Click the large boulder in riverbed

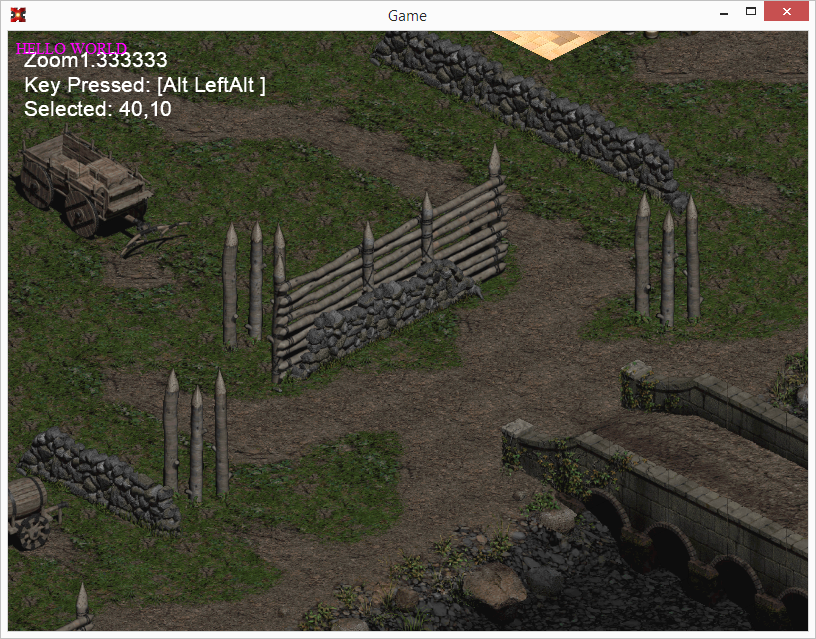(x=494, y=586)
